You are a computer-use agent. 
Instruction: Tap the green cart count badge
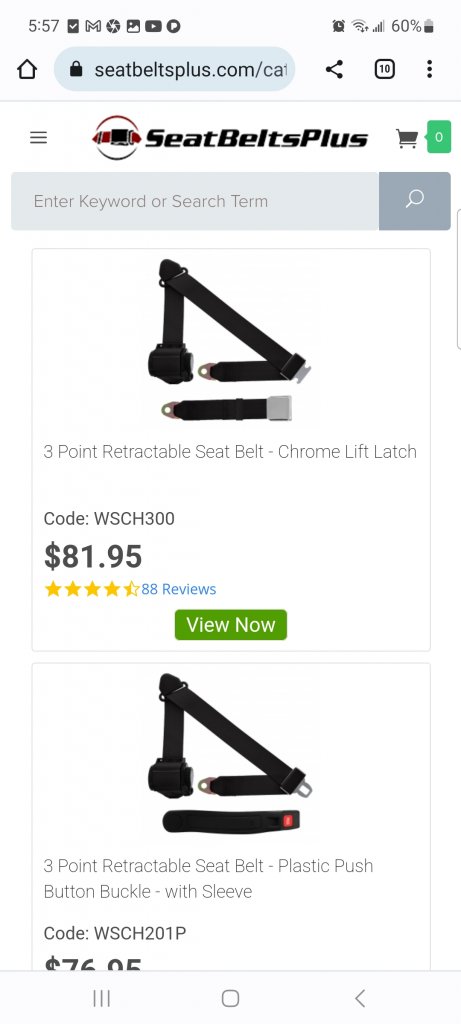click(x=438, y=137)
